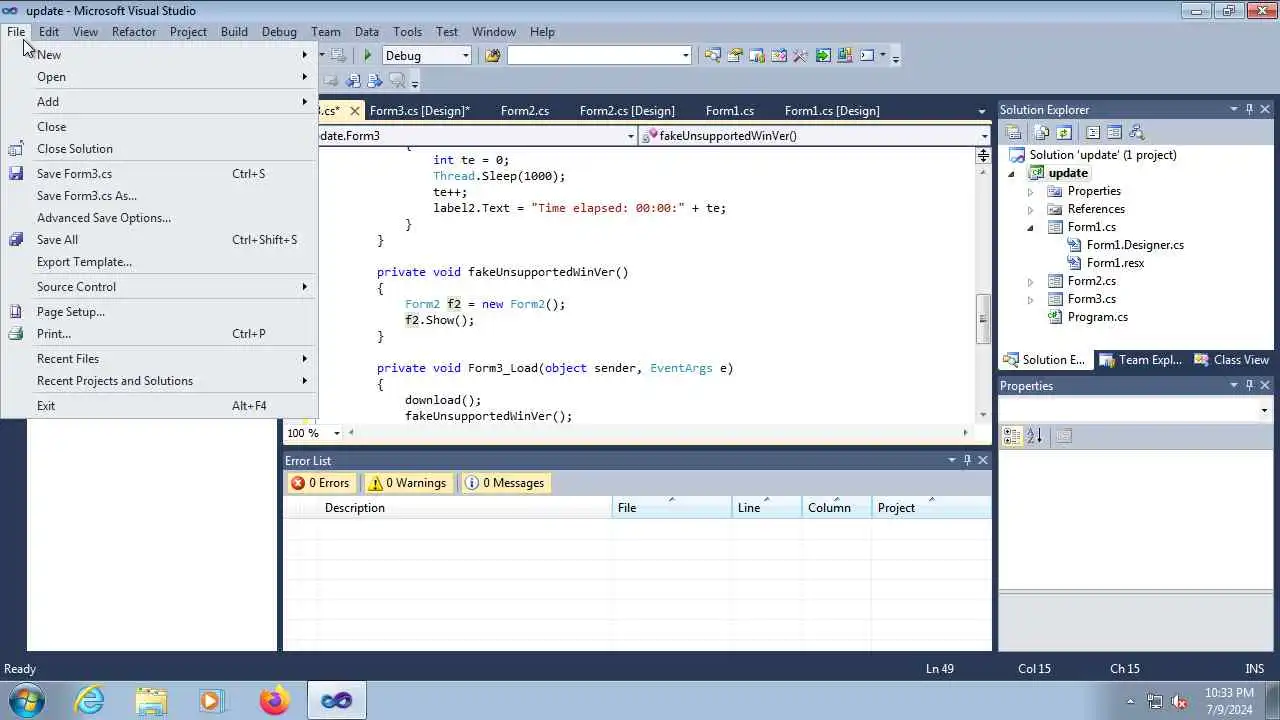The image size is (1280, 720).
Task: Open the Properties Window toolbar icon
Action: (735, 56)
